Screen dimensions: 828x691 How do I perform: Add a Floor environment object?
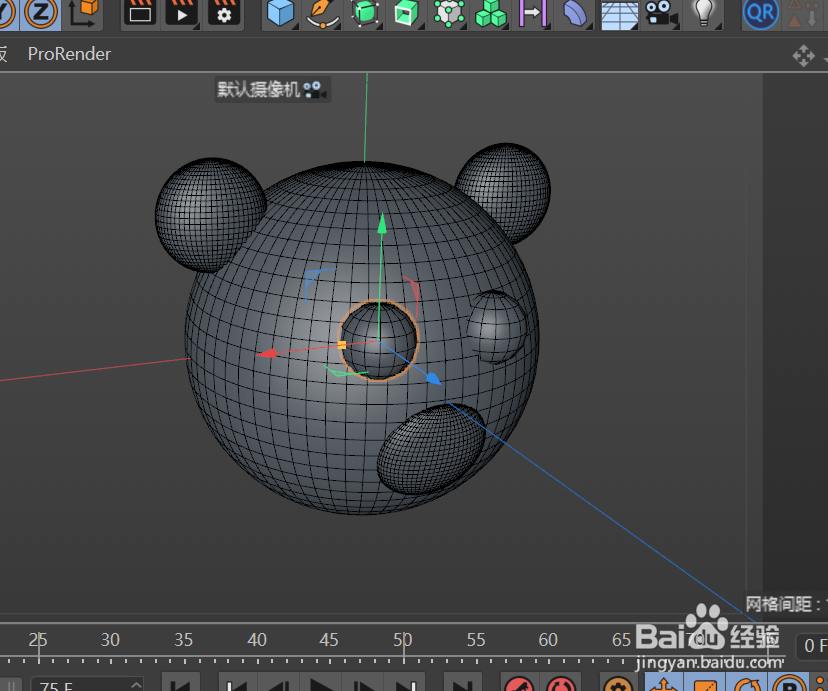coord(619,14)
